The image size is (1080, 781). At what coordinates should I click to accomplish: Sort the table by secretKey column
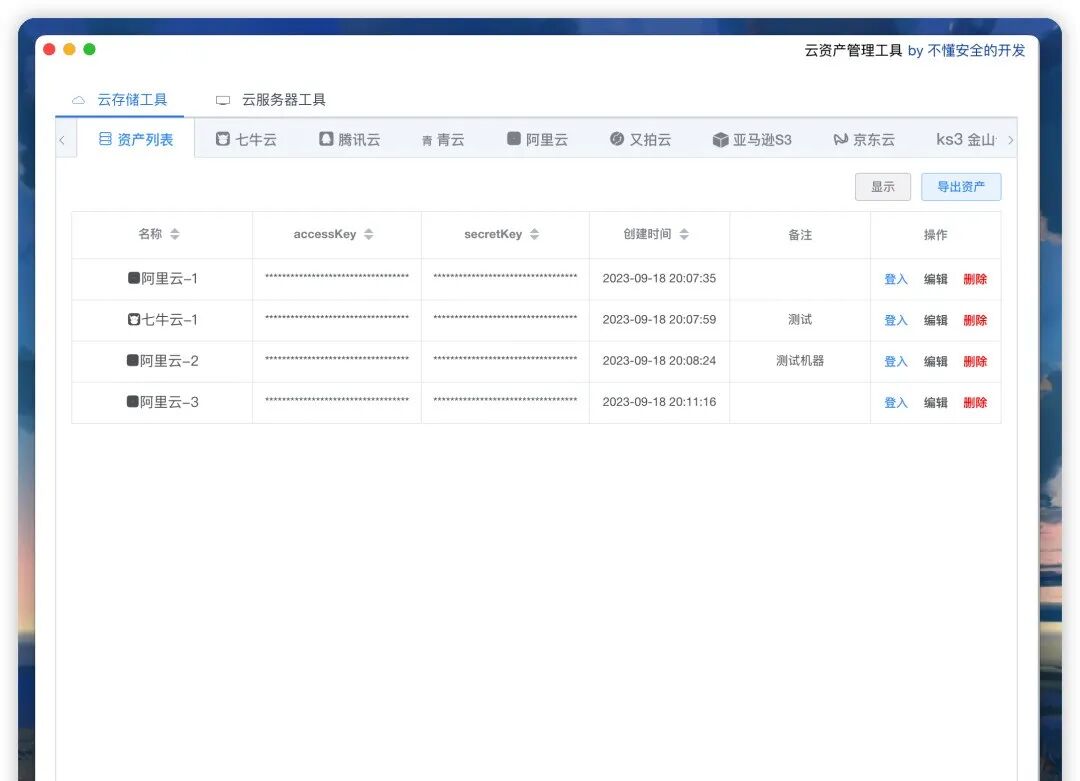tap(534, 234)
